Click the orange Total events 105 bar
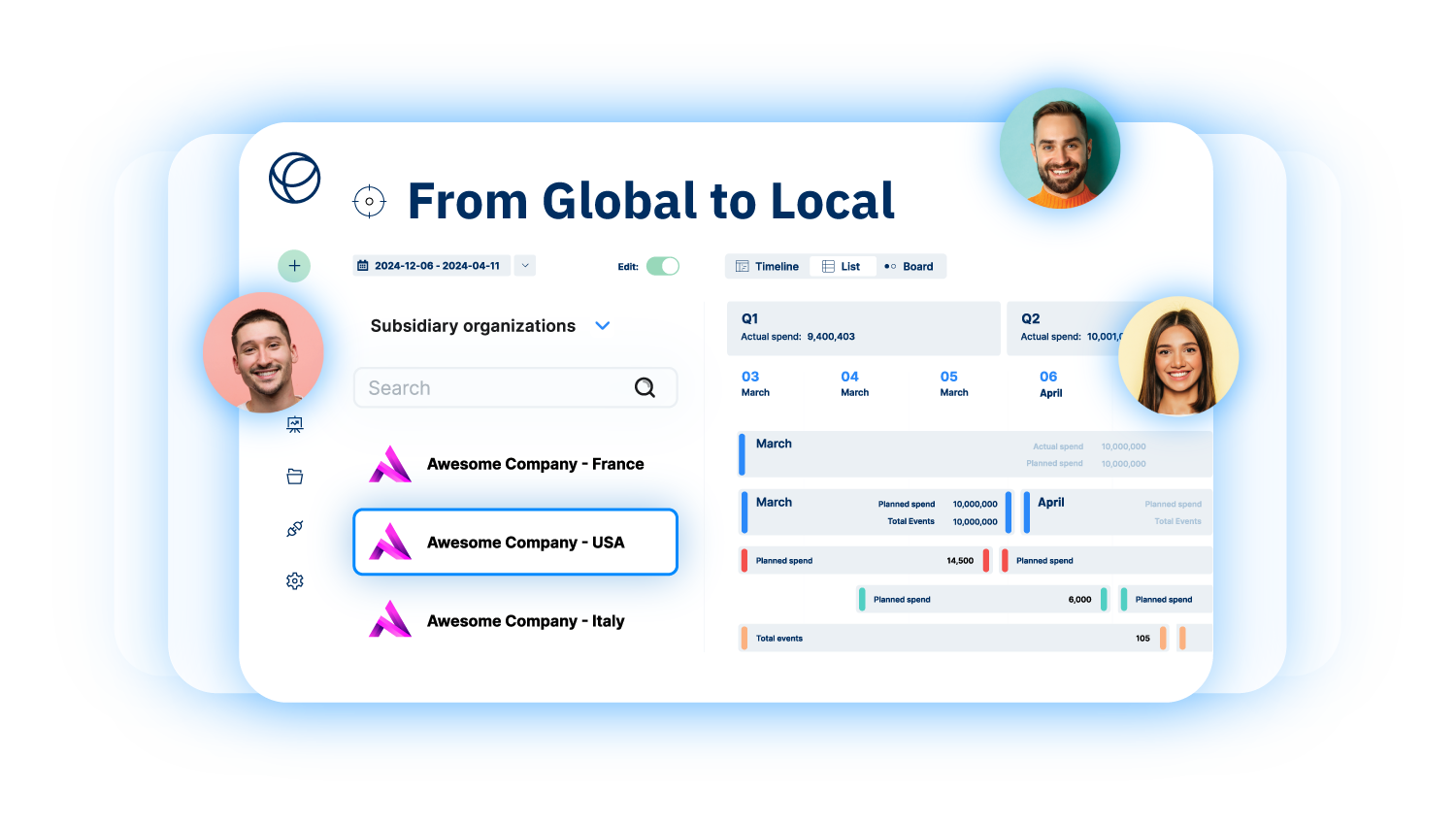The image size is (1456, 825). [953, 638]
